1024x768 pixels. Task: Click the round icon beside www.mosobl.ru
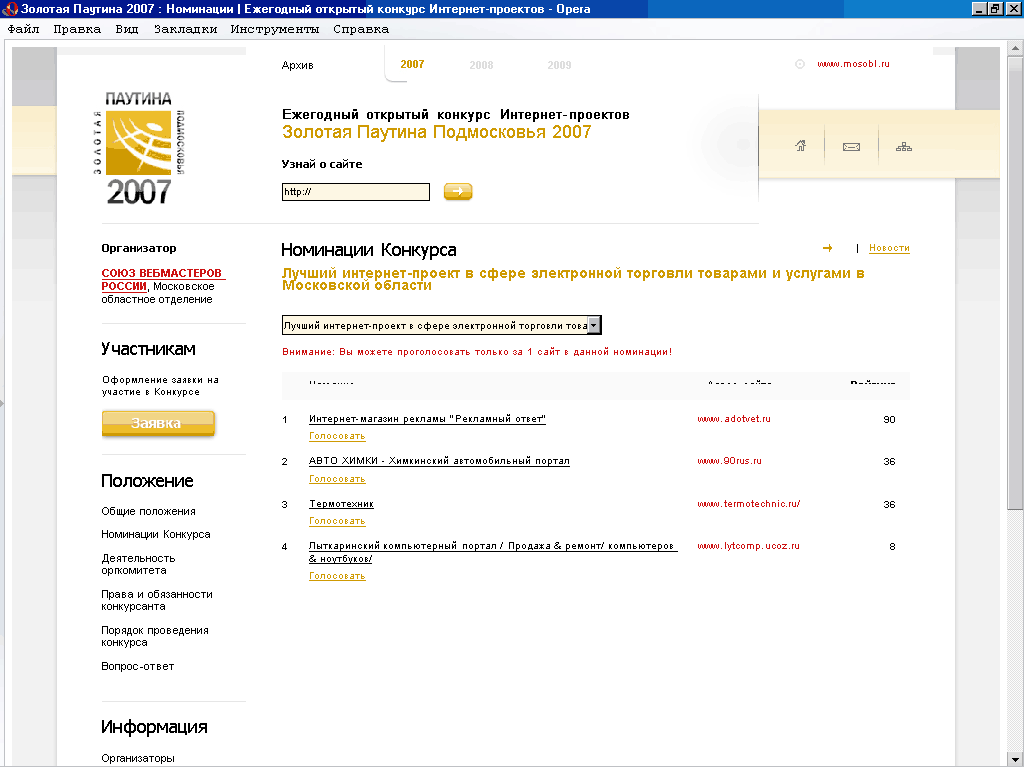pyautogui.click(x=799, y=64)
